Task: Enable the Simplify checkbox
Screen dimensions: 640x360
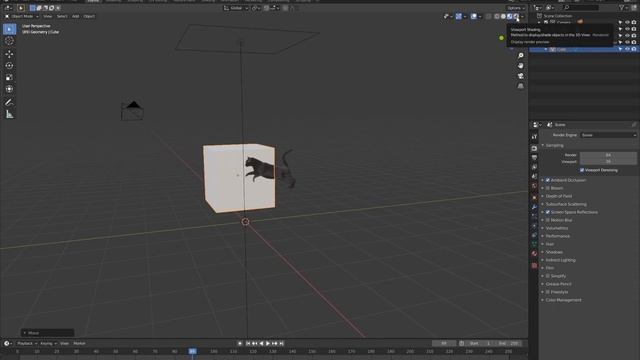Action: (x=548, y=276)
